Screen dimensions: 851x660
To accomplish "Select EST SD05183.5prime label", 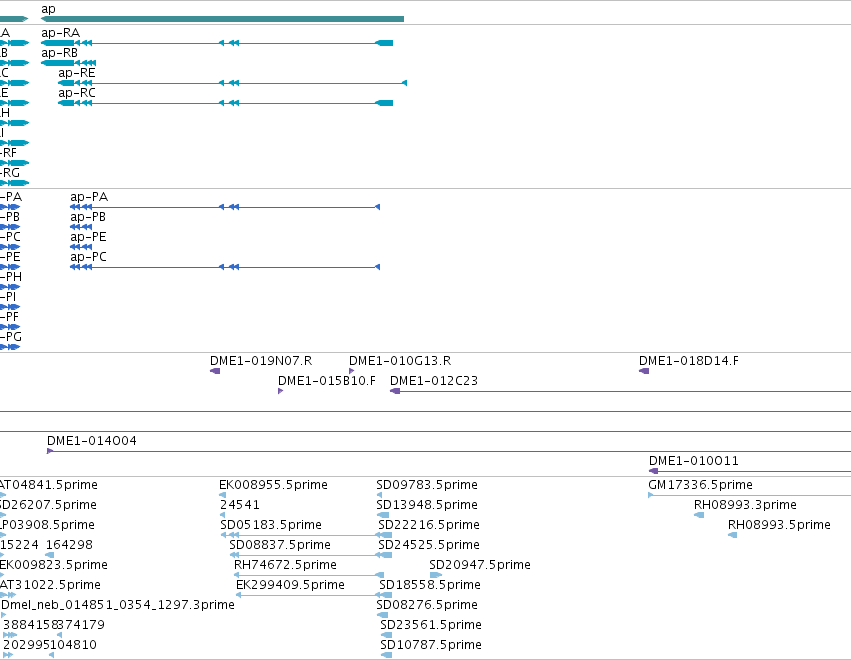I will [x=271, y=525].
